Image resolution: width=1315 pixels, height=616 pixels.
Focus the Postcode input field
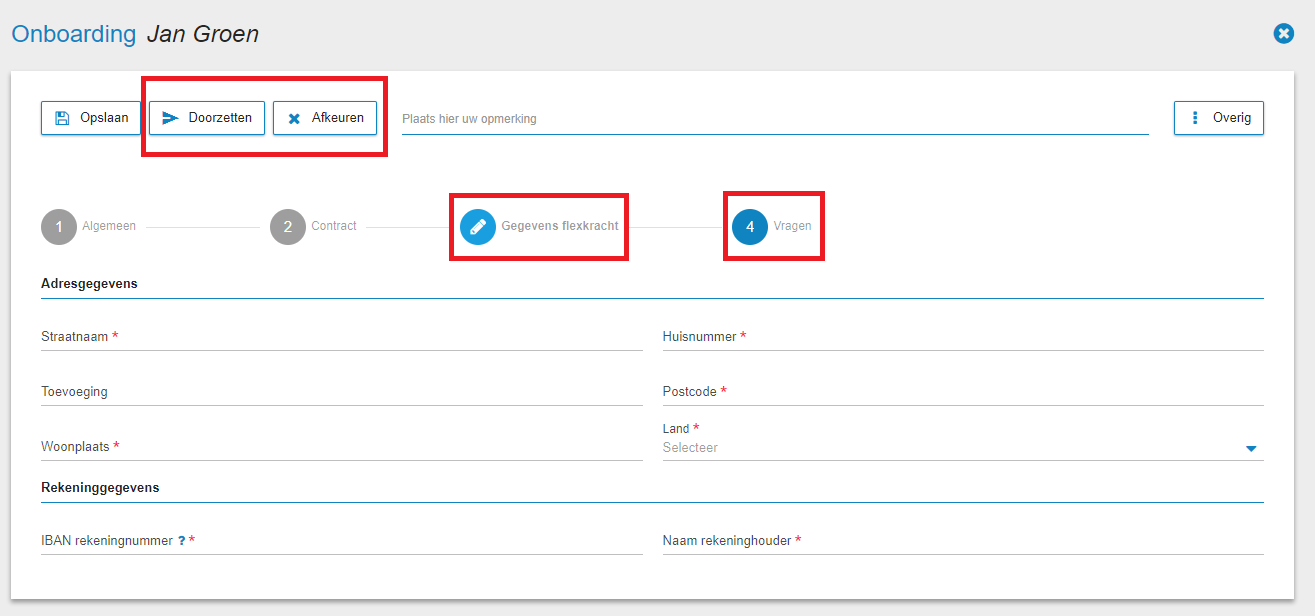(963, 392)
